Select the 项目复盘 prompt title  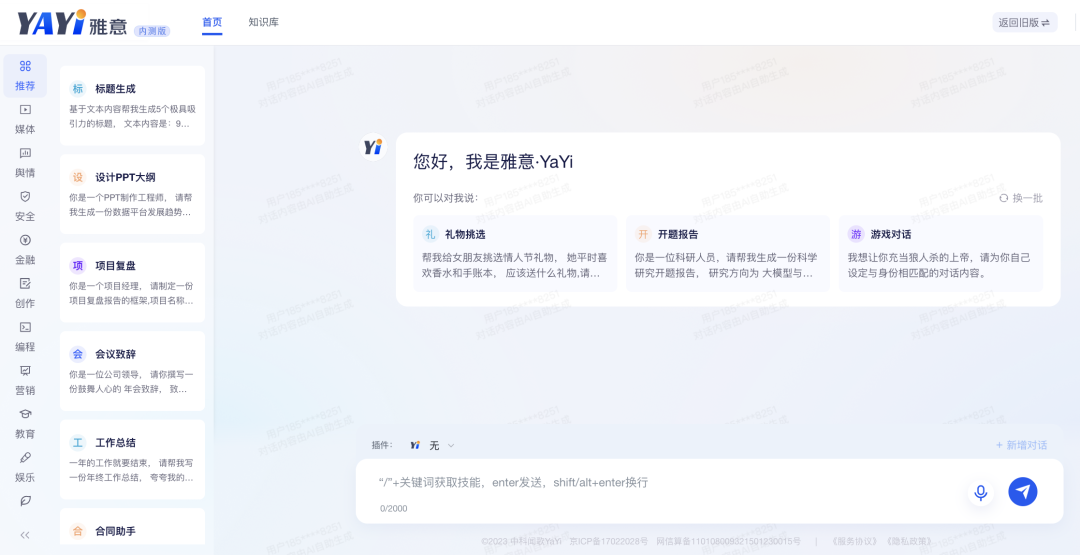(116, 266)
